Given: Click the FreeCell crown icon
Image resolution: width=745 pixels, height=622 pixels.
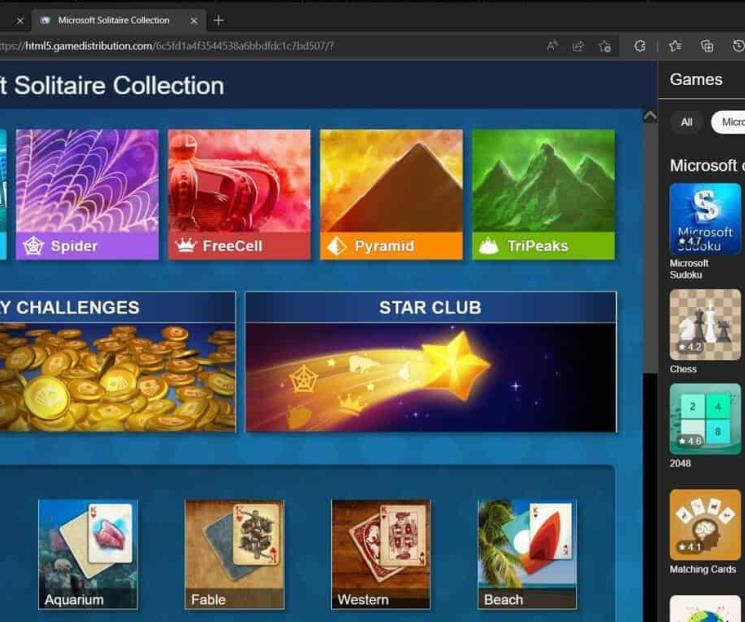Looking at the screenshot, I should tap(185, 246).
